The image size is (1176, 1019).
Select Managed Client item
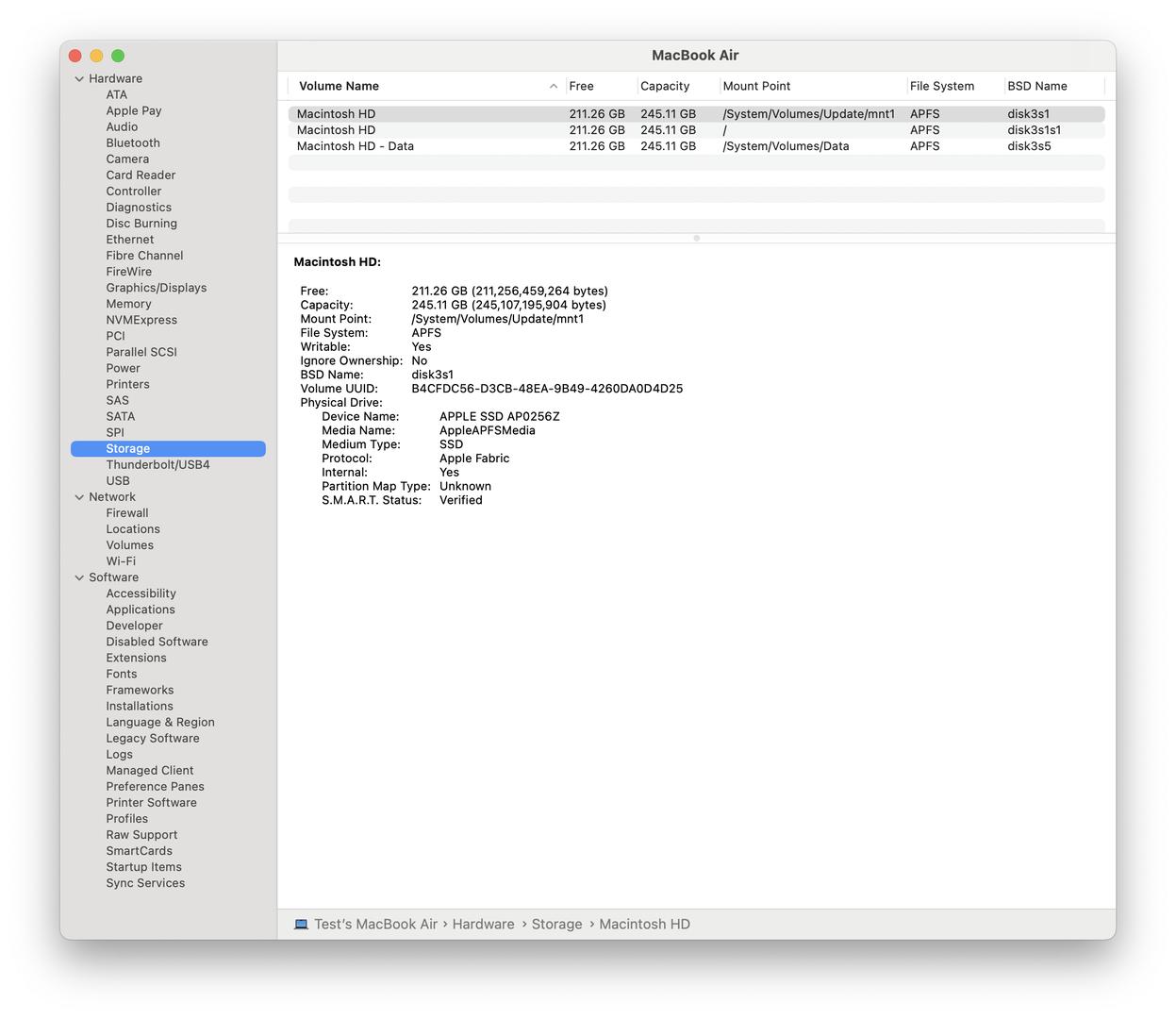tap(150, 770)
